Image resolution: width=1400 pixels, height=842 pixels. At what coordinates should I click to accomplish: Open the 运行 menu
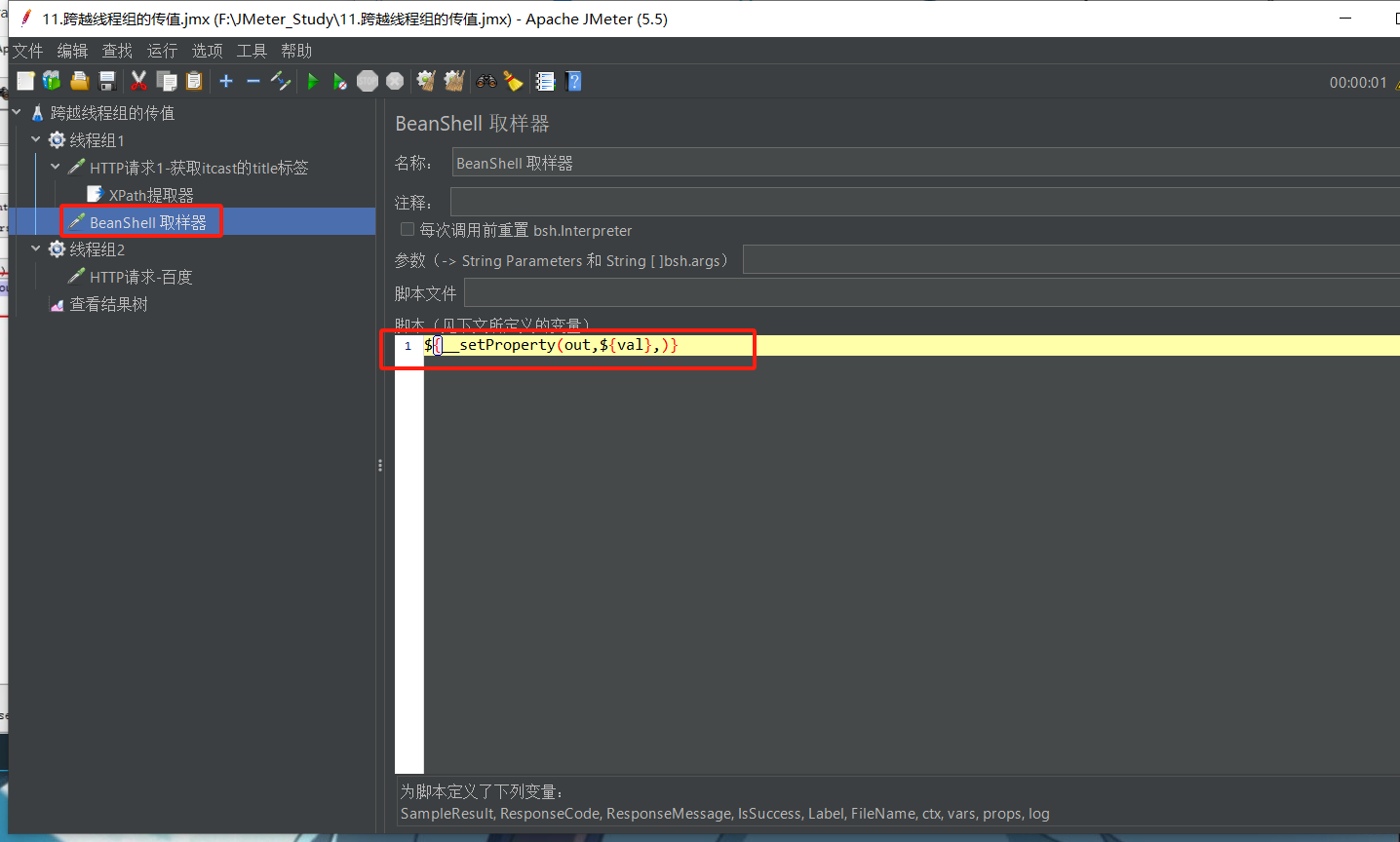(162, 51)
